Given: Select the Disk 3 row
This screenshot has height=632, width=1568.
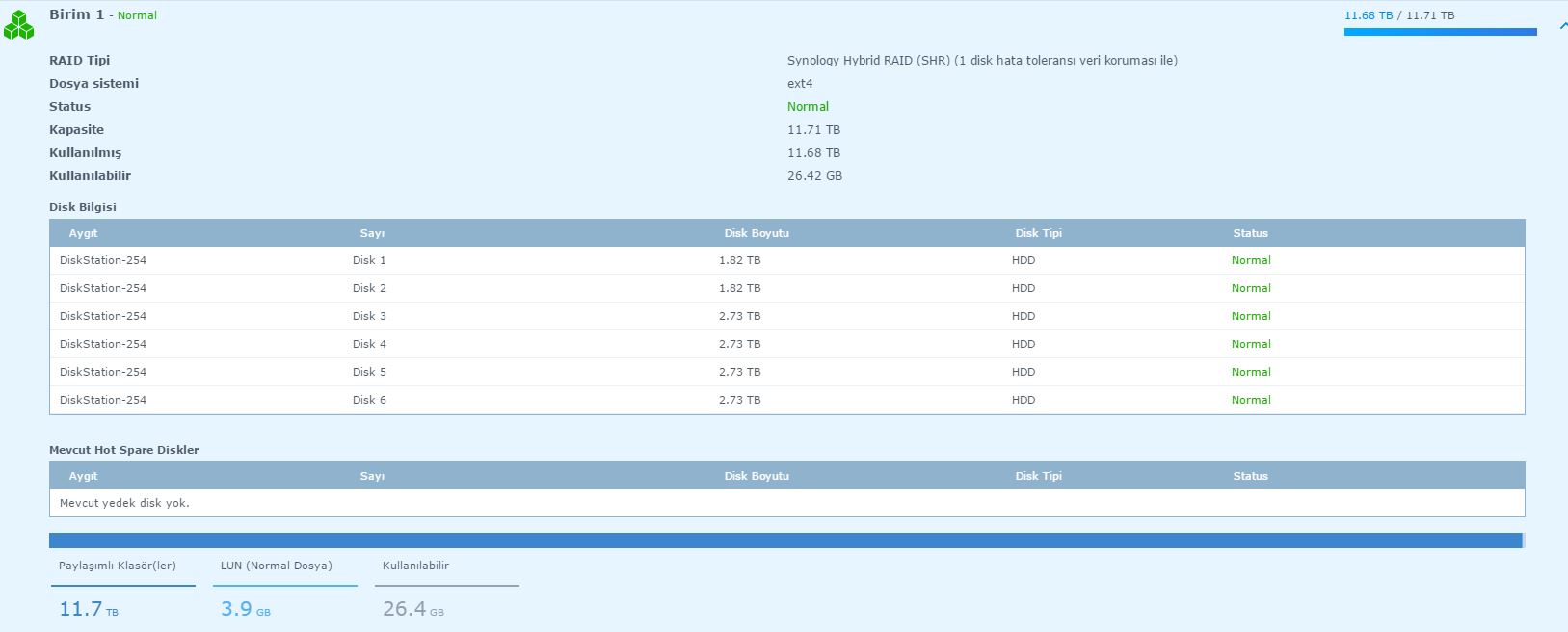Looking at the screenshot, I should pos(786,316).
